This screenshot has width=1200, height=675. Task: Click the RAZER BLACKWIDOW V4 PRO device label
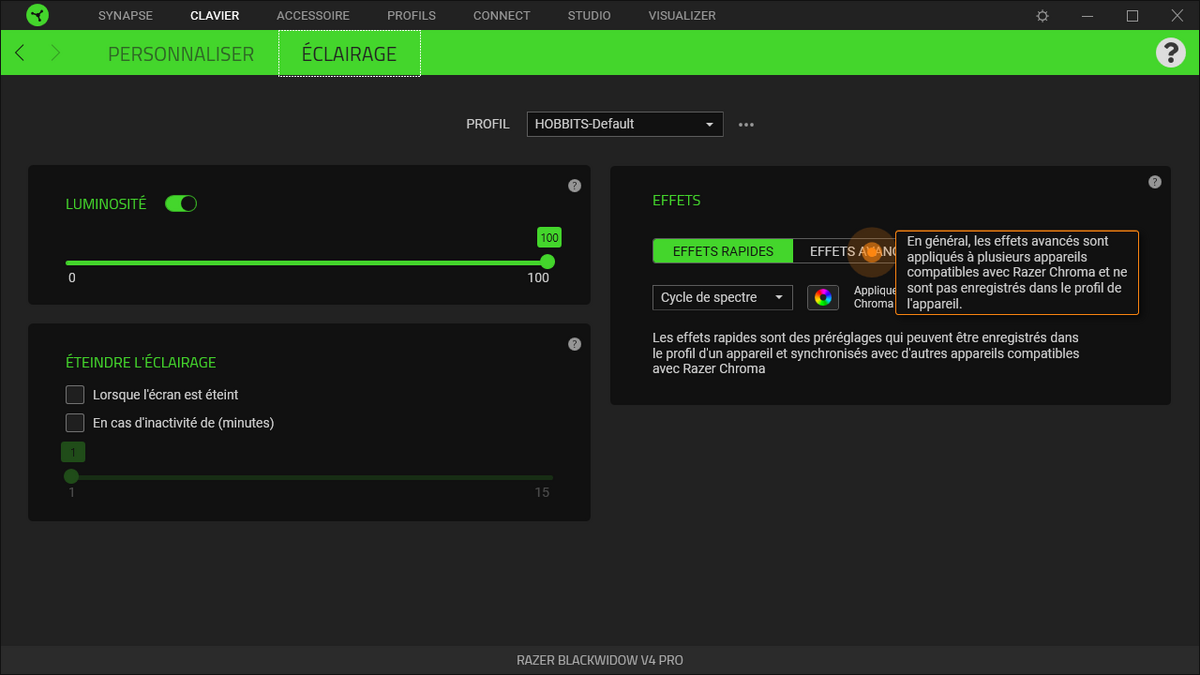click(600, 660)
